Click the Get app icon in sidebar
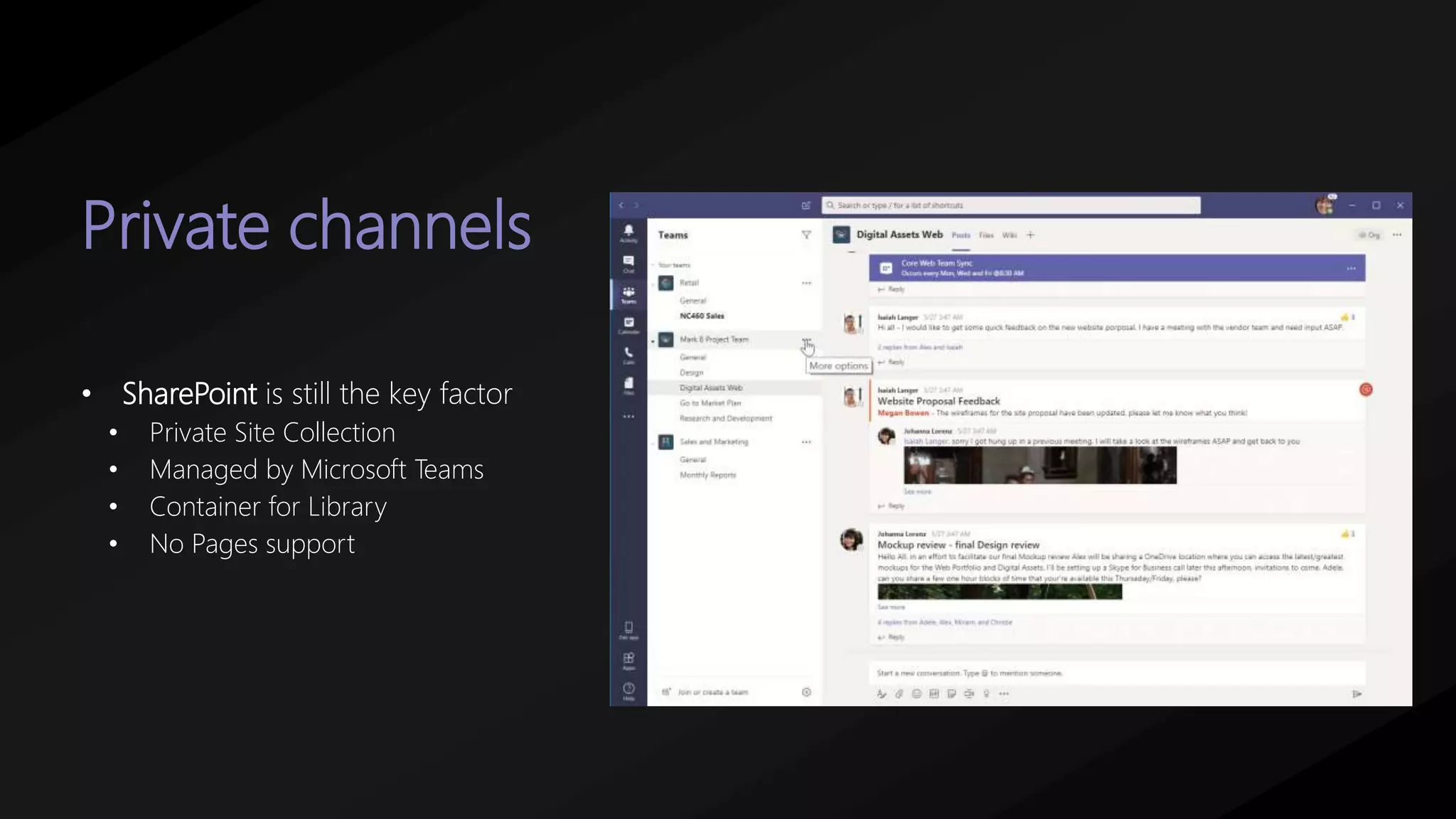The image size is (1456, 819). 628,630
